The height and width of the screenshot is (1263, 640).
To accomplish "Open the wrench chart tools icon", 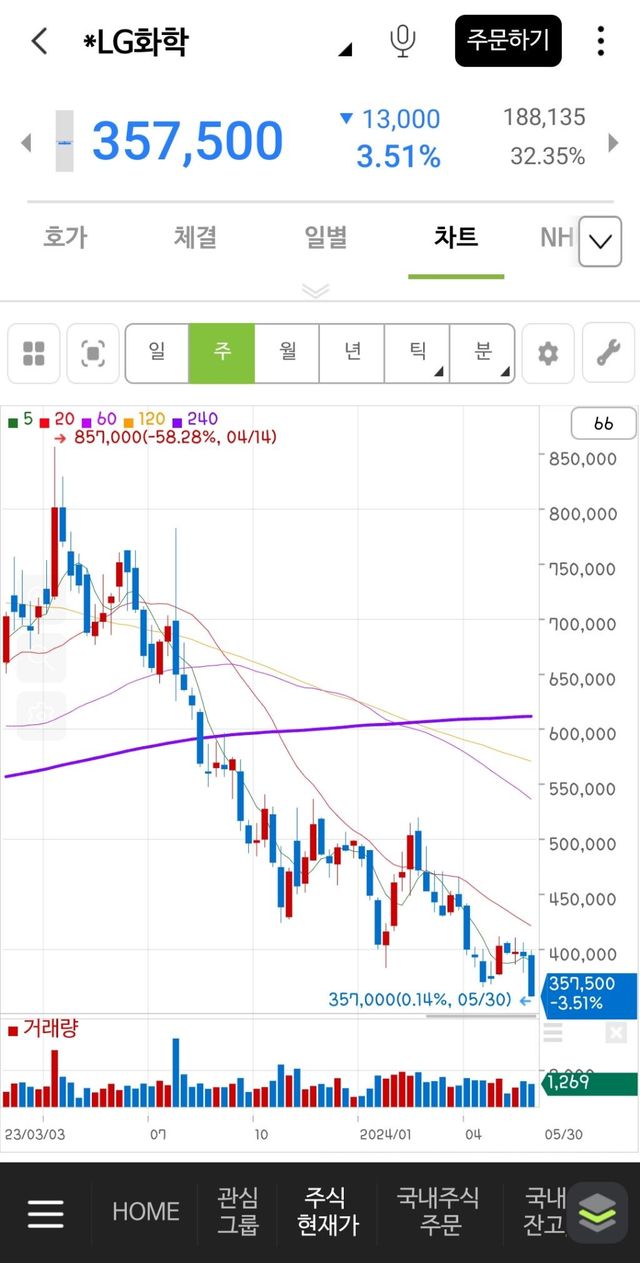I will tap(608, 353).
